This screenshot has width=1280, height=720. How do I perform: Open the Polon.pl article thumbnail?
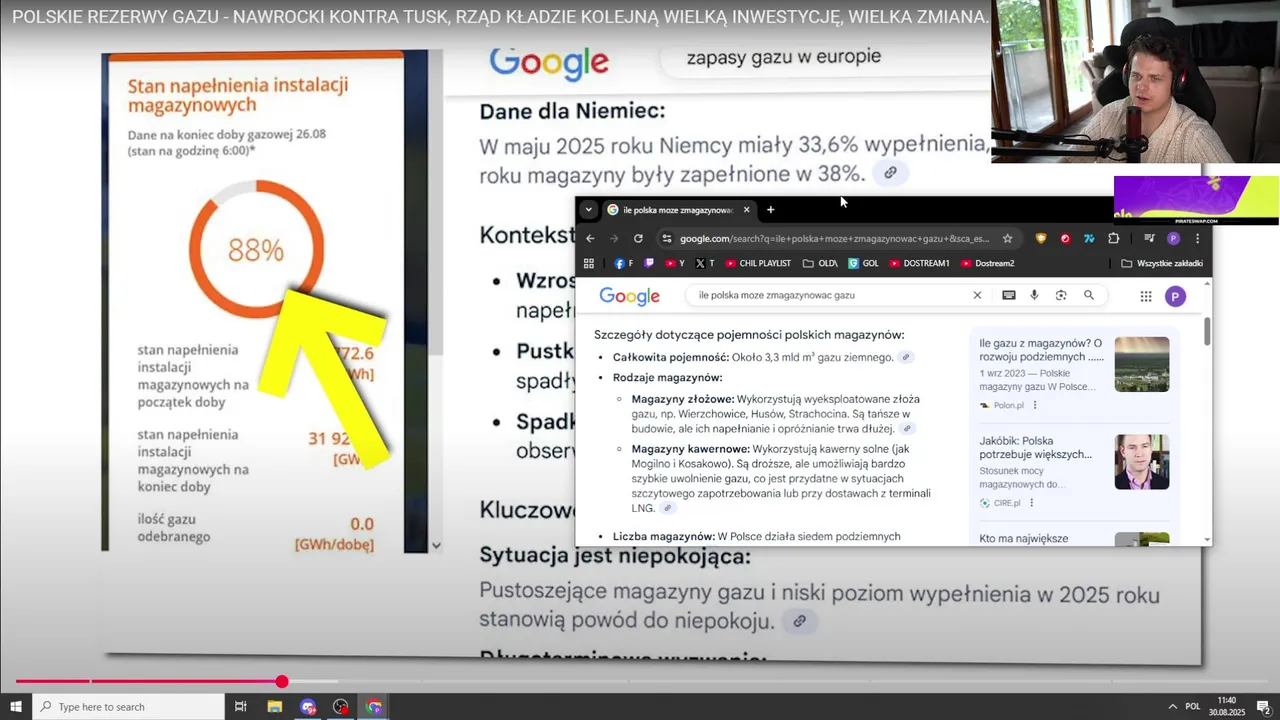coord(1142,364)
